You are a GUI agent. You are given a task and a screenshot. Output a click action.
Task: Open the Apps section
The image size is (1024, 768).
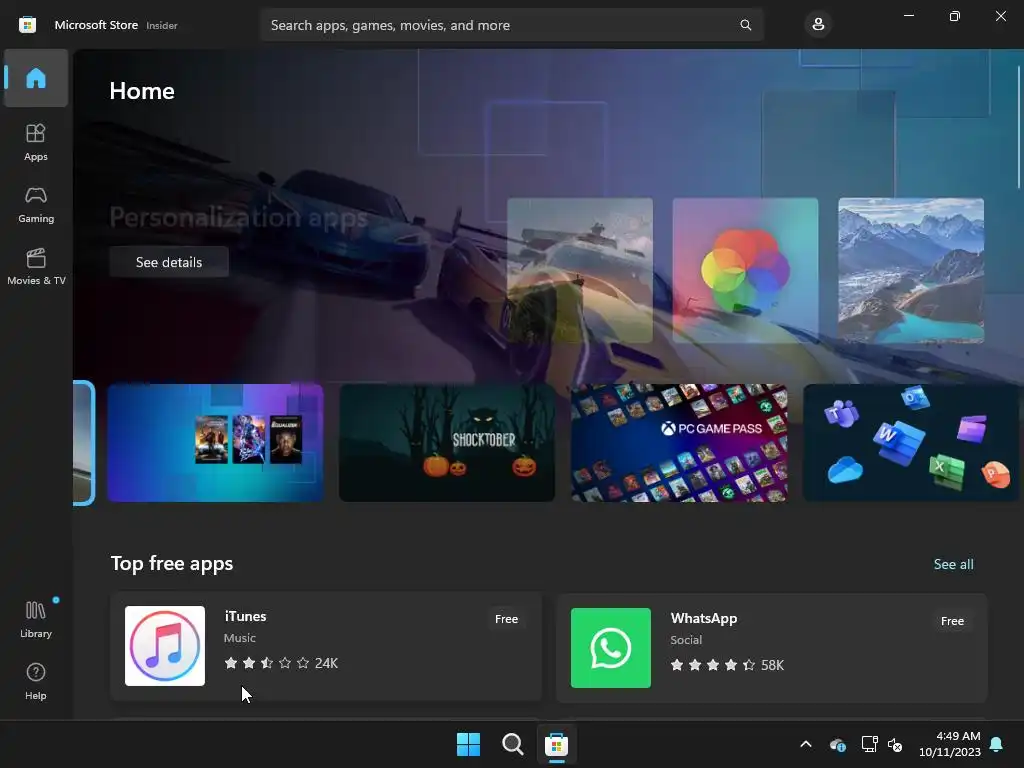[36, 142]
